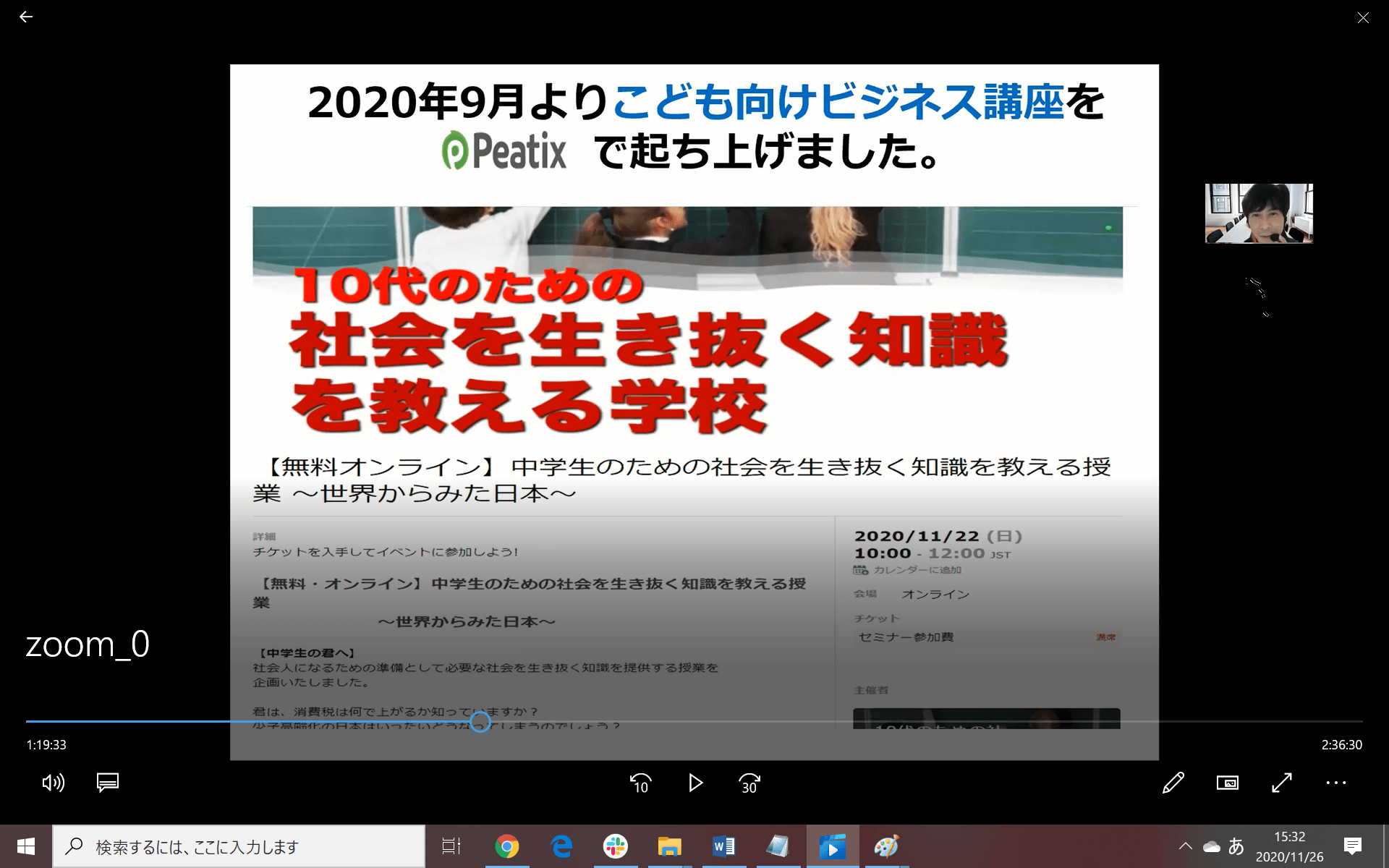Open Microsoft Word from the taskbar

click(723, 845)
